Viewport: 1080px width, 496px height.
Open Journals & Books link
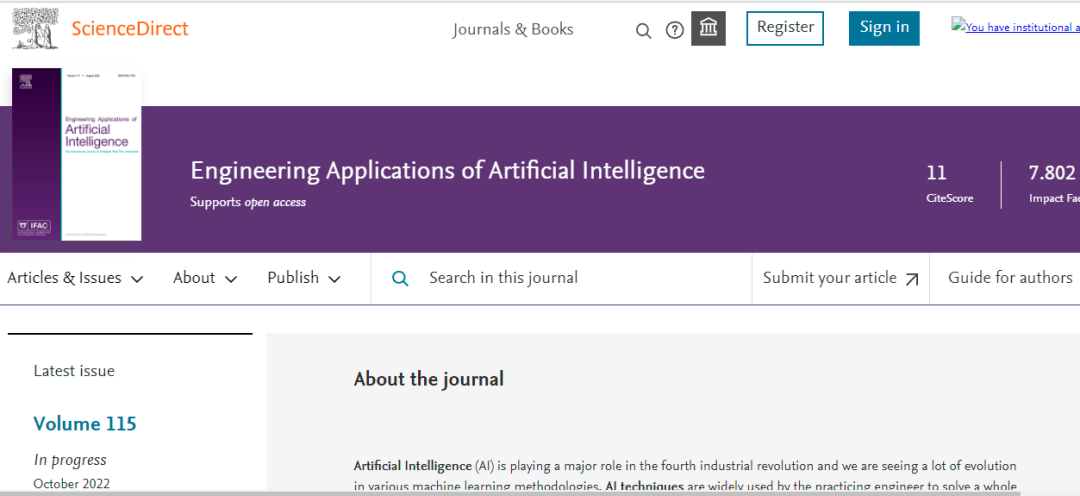click(x=513, y=29)
